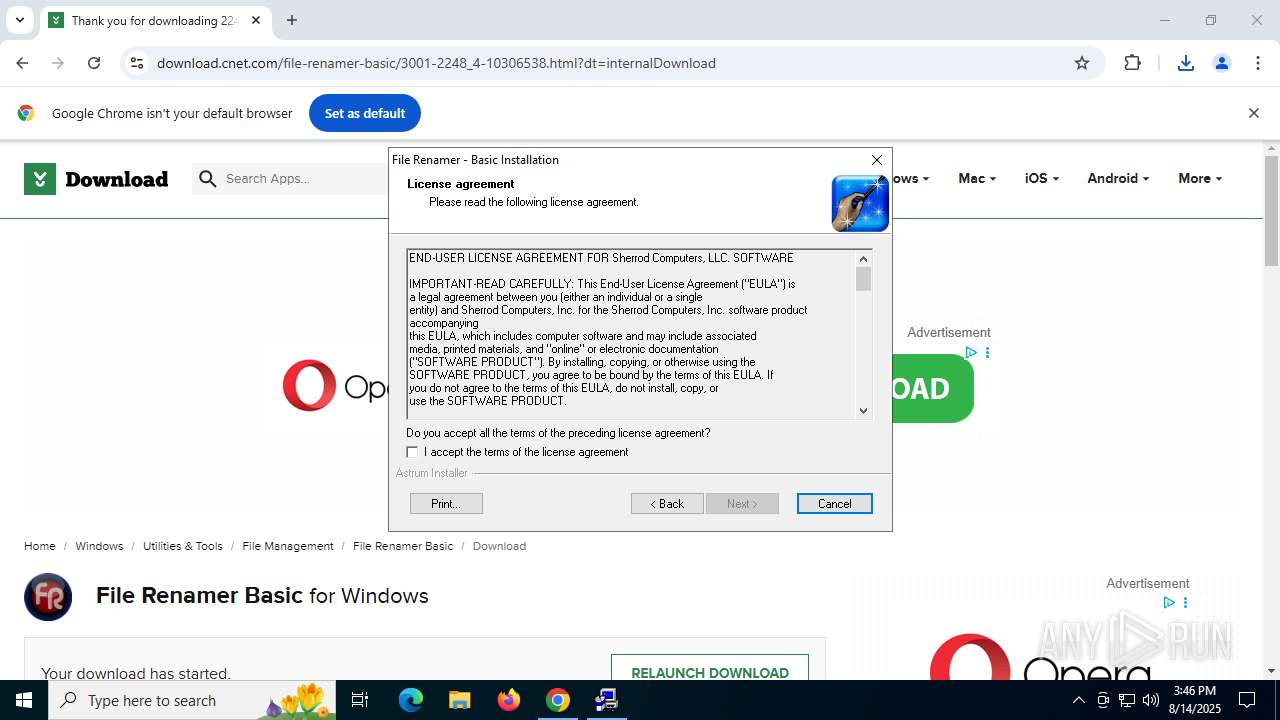Screen dimensions: 1280x720
Task: Open network icon in system tray
Action: click(x=1126, y=700)
